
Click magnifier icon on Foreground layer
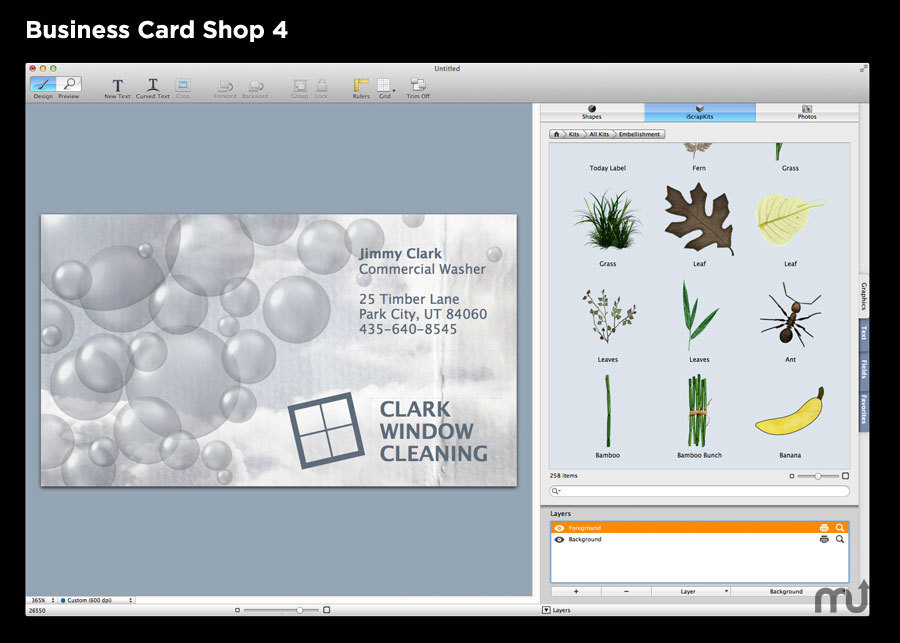840,527
